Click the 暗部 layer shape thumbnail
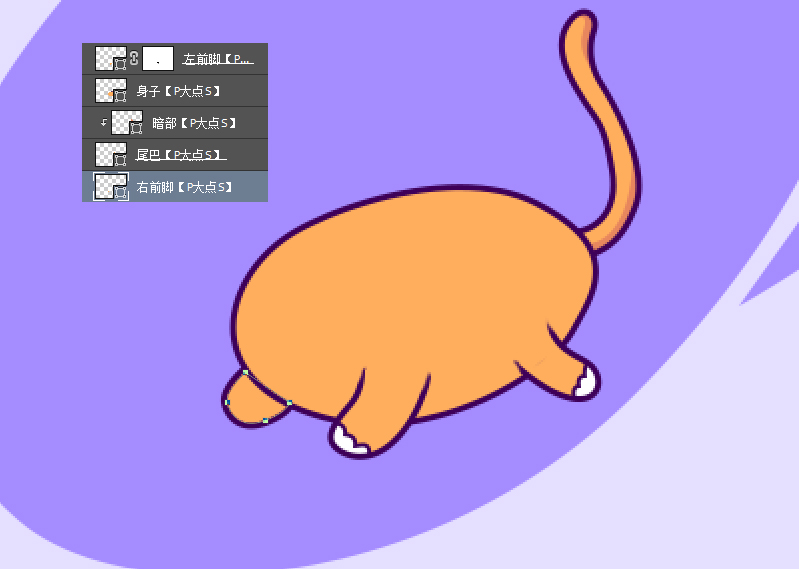Screen dimensions: 799x569 click(126, 123)
